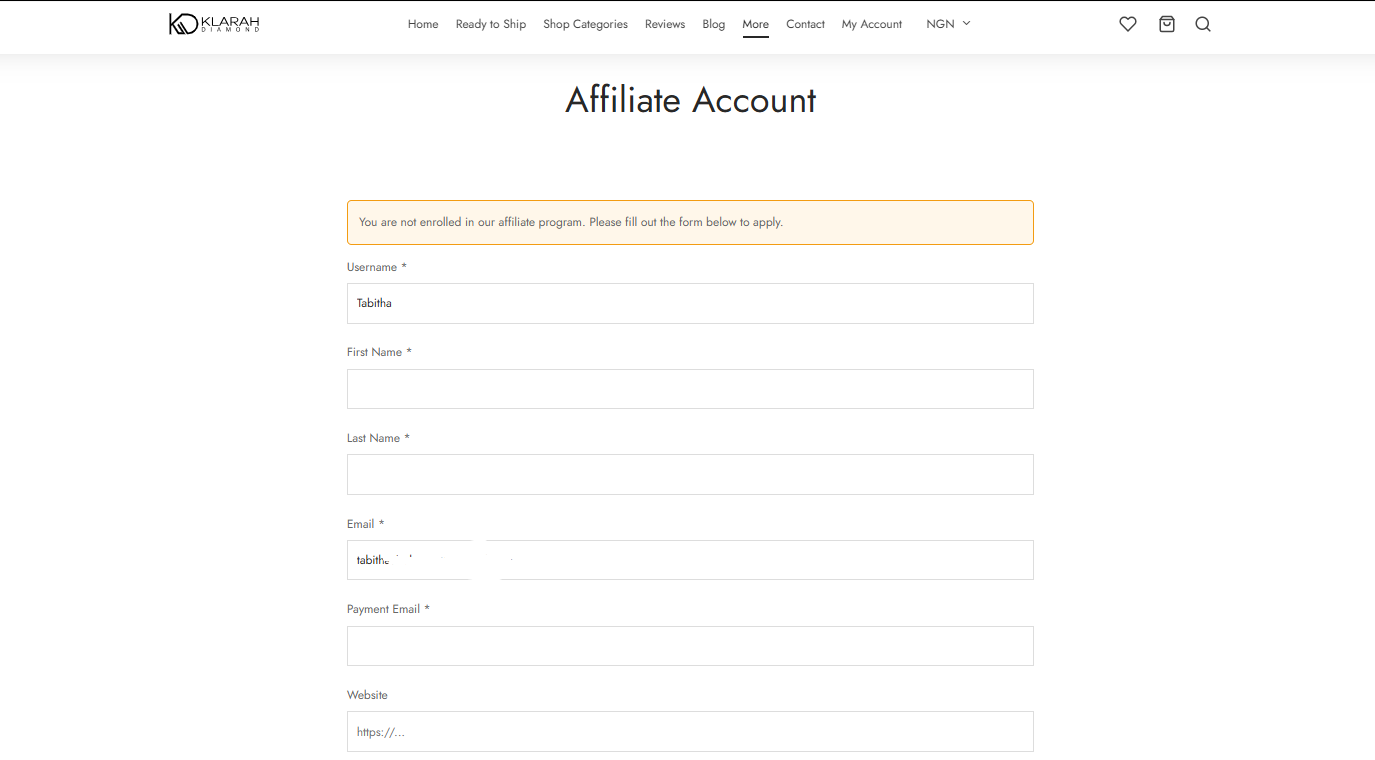Open the Shop Categories menu

(x=585, y=24)
